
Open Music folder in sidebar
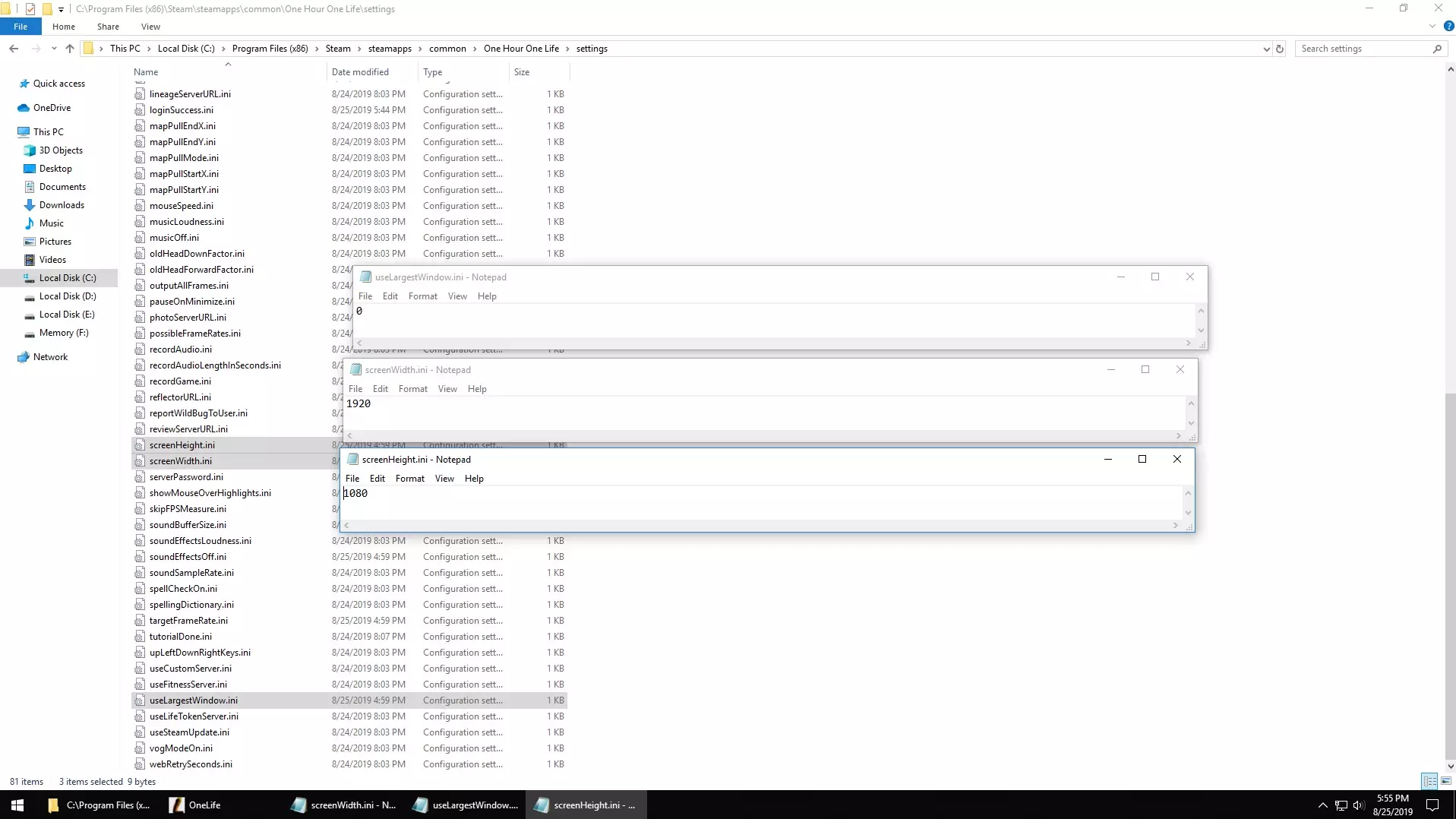point(51,223)
